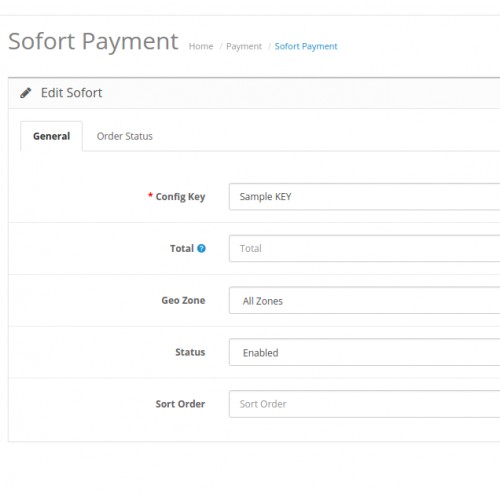This screenshot has width=500, height=500.
Task: Expand the Geo Zone dropdown
Action: click(365, 300)
